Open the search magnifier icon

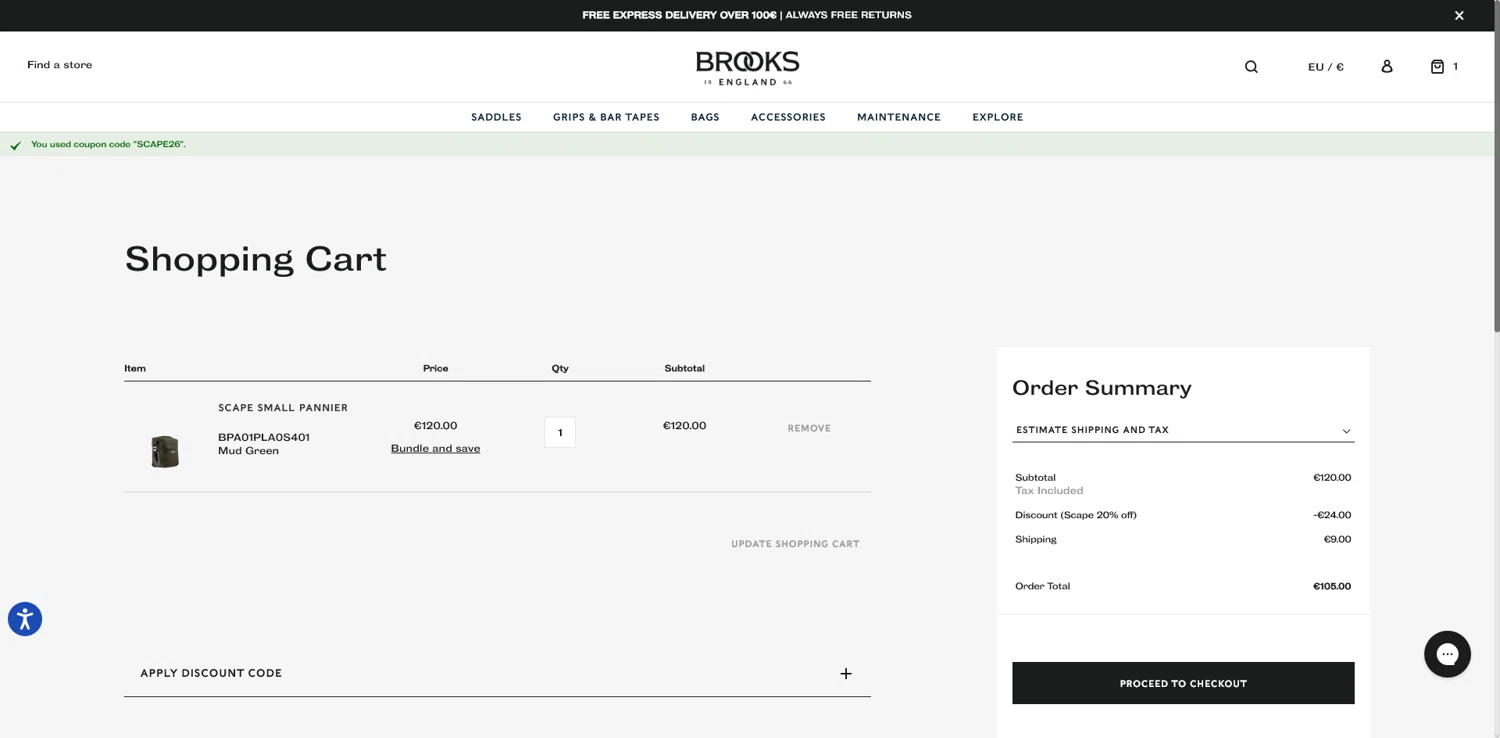[x=1251, y=67]
